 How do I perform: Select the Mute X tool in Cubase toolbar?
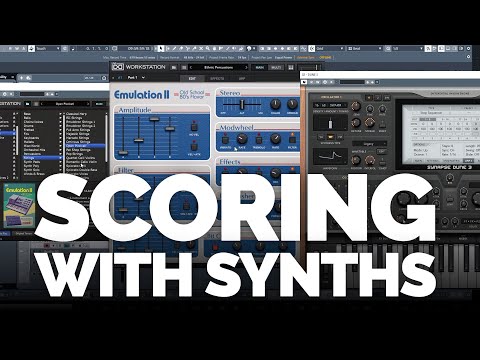(201, 48)
